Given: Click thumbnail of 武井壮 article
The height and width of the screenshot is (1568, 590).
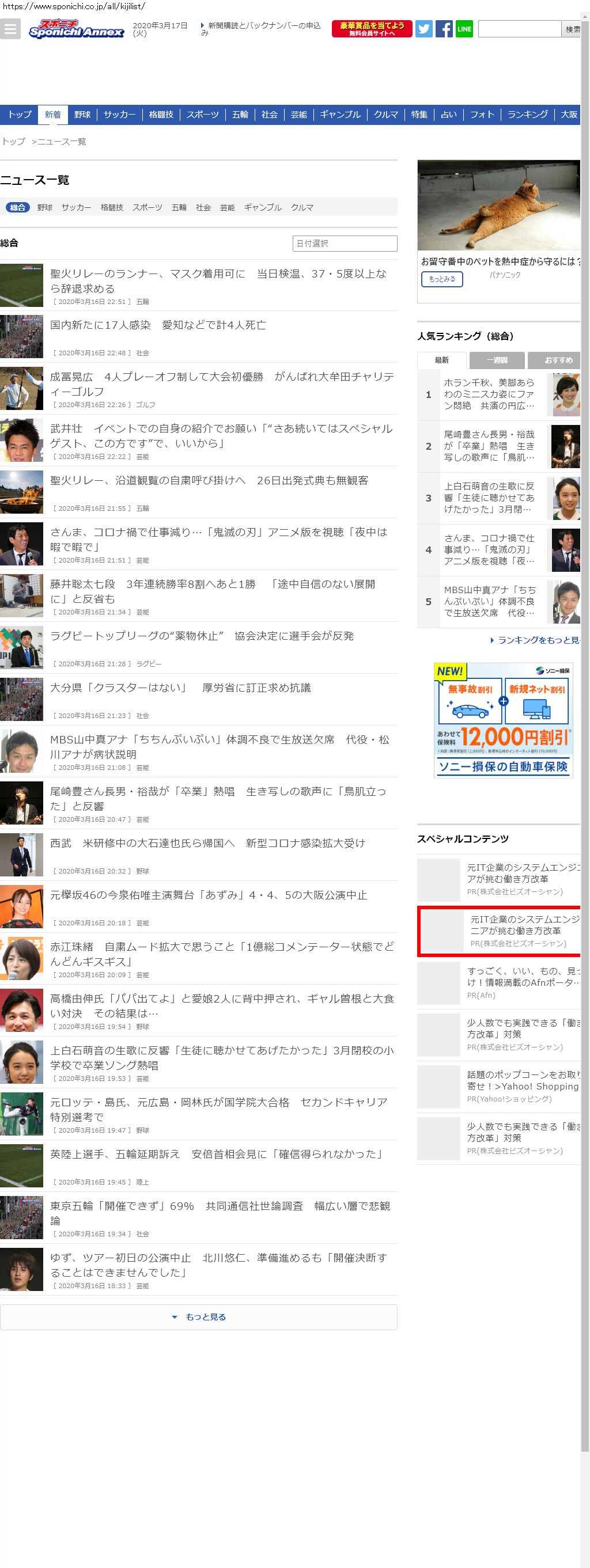Looking at the screenshot, I should (x=21, y=440).
